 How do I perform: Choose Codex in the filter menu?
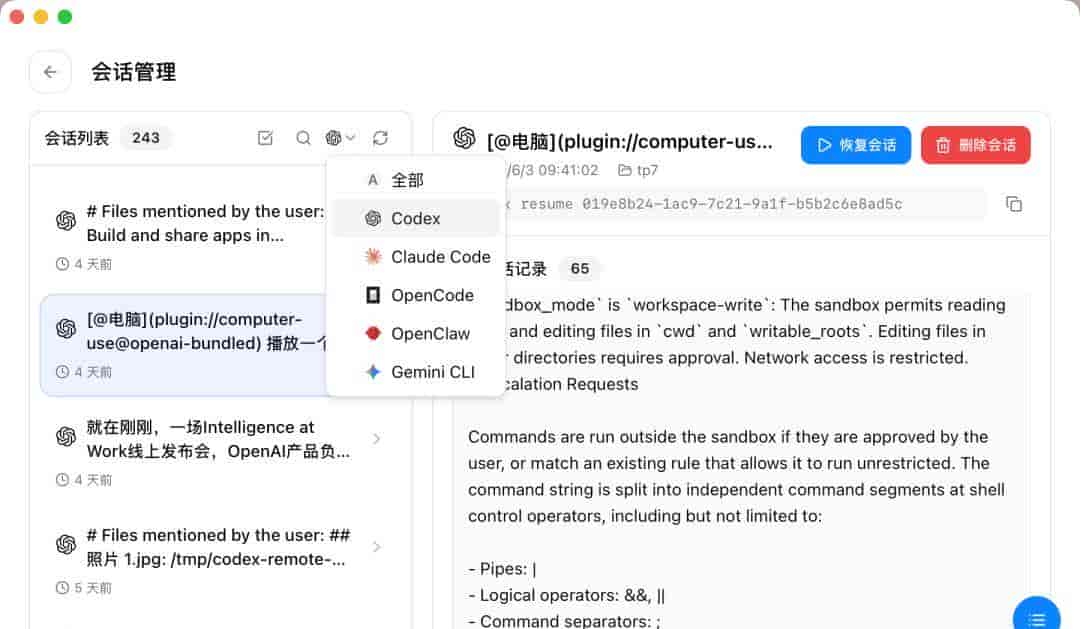(415, 218)
